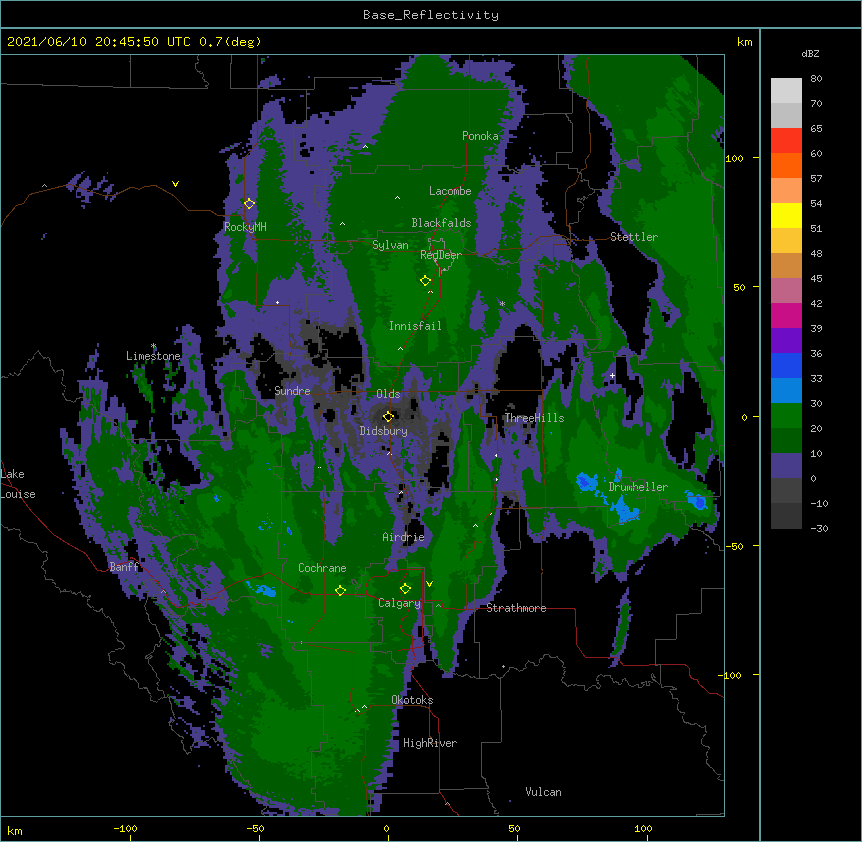Click the Innisfail town label
The width and height of the screenshot is (862, 842).
click(415, 326)
